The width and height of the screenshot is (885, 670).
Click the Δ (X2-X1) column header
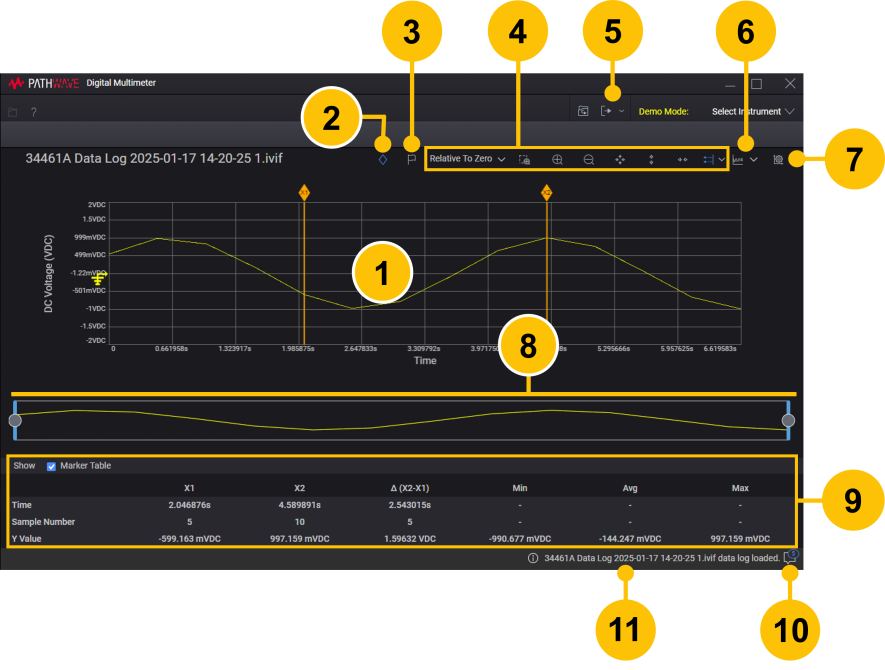(410, 488)
